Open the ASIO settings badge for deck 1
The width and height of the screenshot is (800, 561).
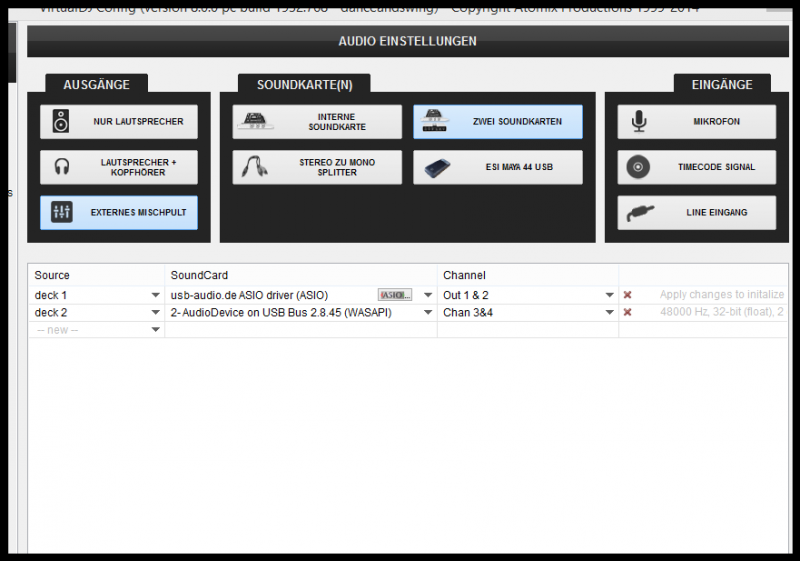pos(394,295)
